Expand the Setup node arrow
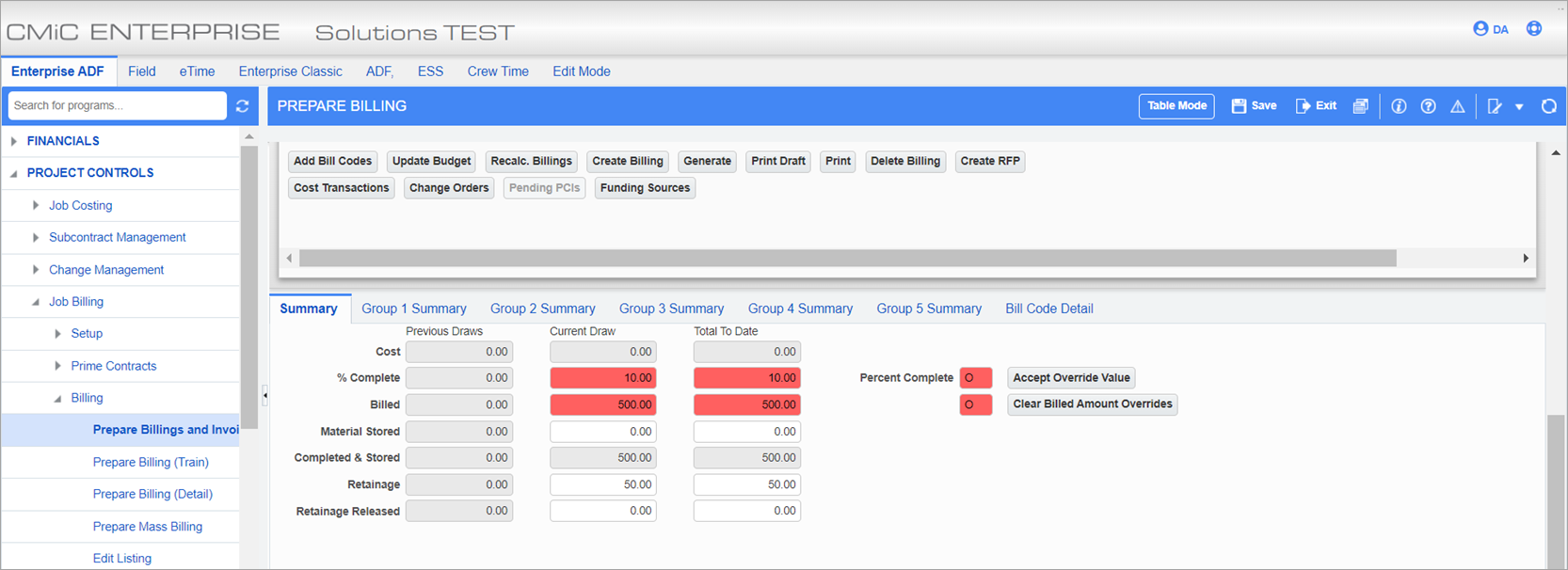This screenshot has height=570, width=1568. pos(57,334)
